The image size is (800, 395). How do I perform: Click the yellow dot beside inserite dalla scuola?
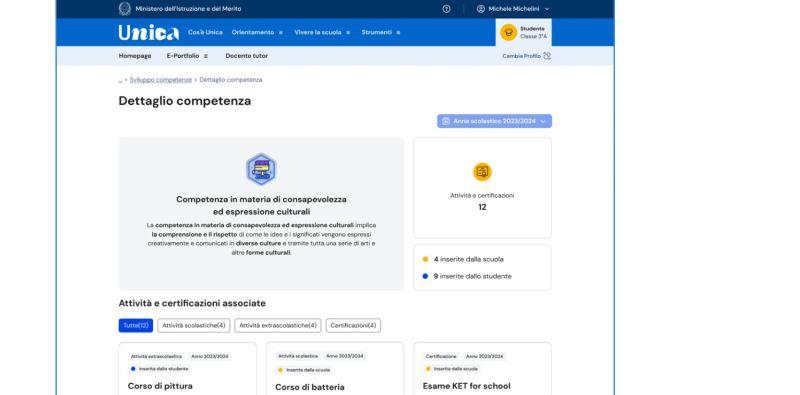point(425,259)
